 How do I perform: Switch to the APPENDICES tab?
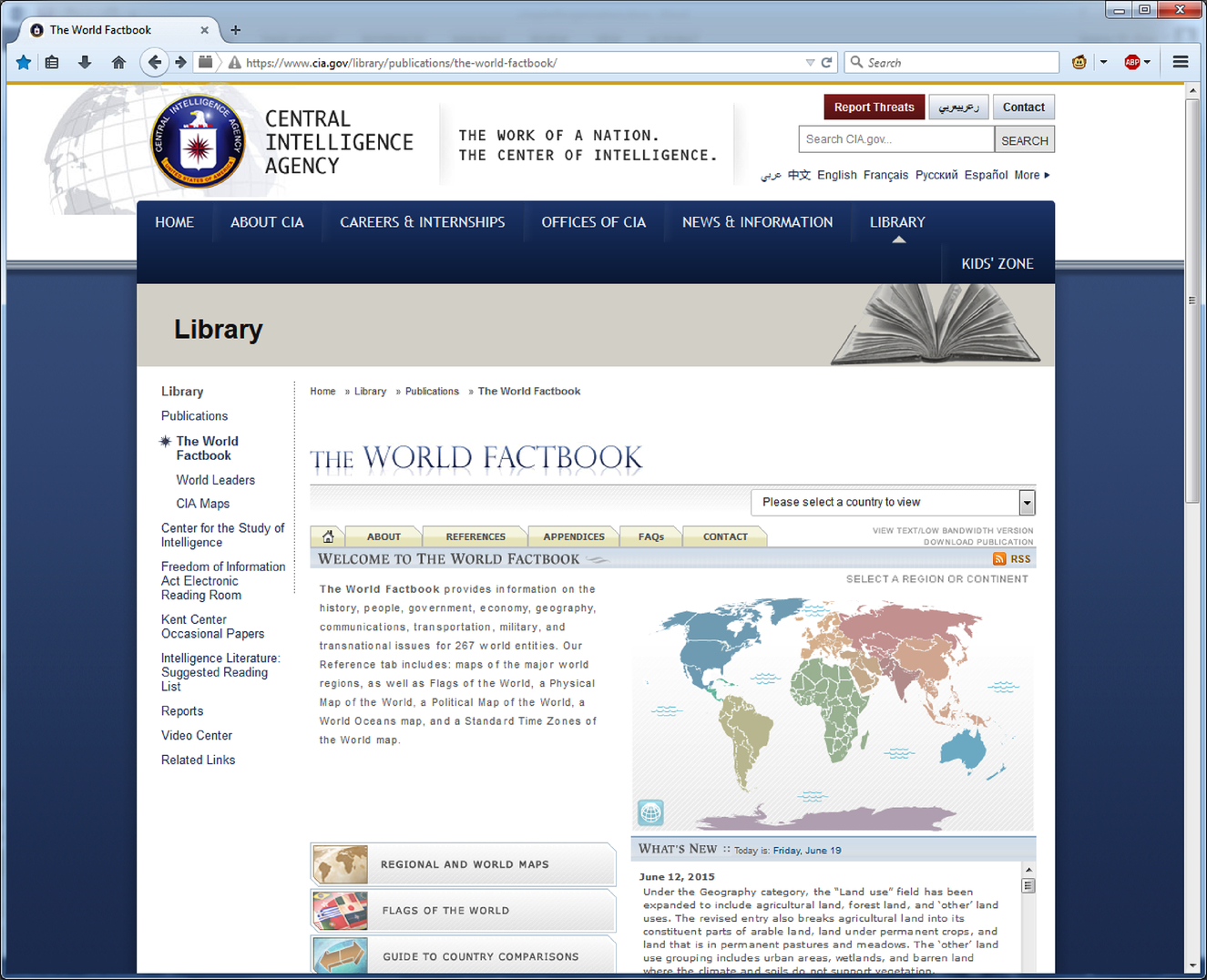[x=574, y=536]
